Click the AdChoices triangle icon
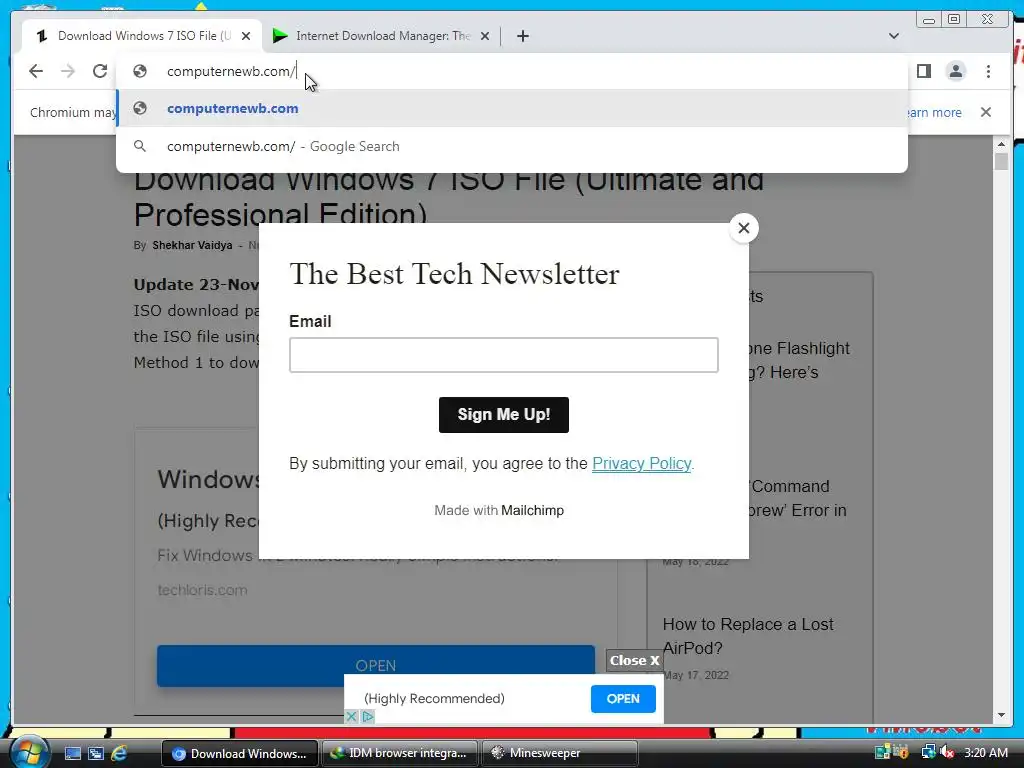This screenshot has height=768, width=1024. pos(368,716)
